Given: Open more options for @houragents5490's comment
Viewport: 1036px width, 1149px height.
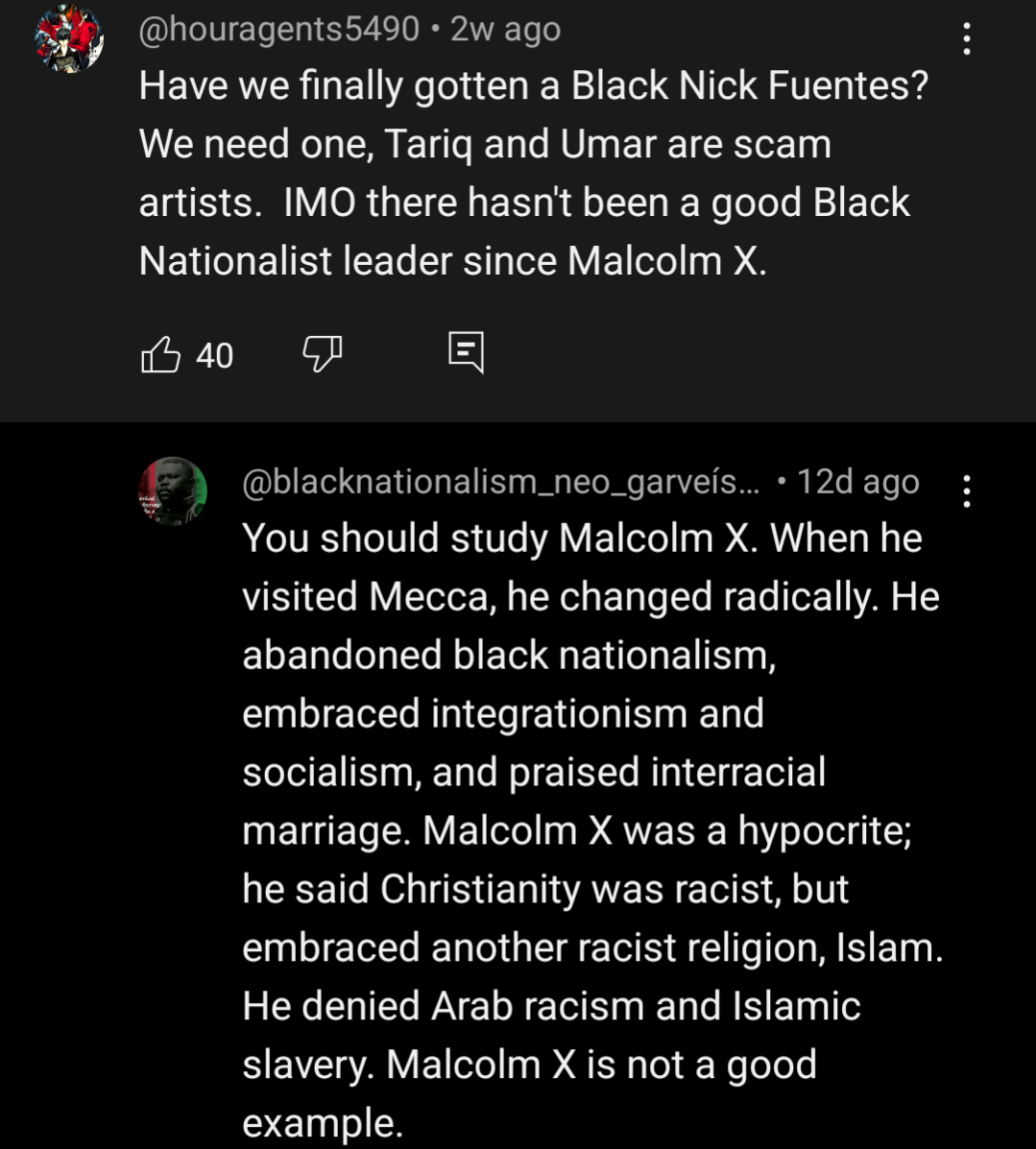Looking at the screenshot, I should [x=966, y=39].
